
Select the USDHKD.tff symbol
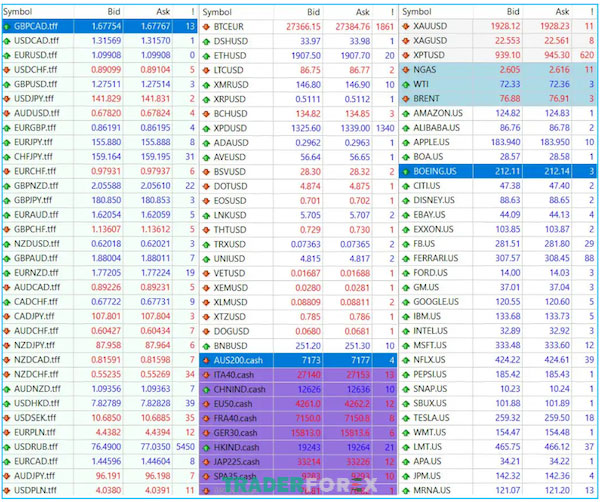(37, 404)
